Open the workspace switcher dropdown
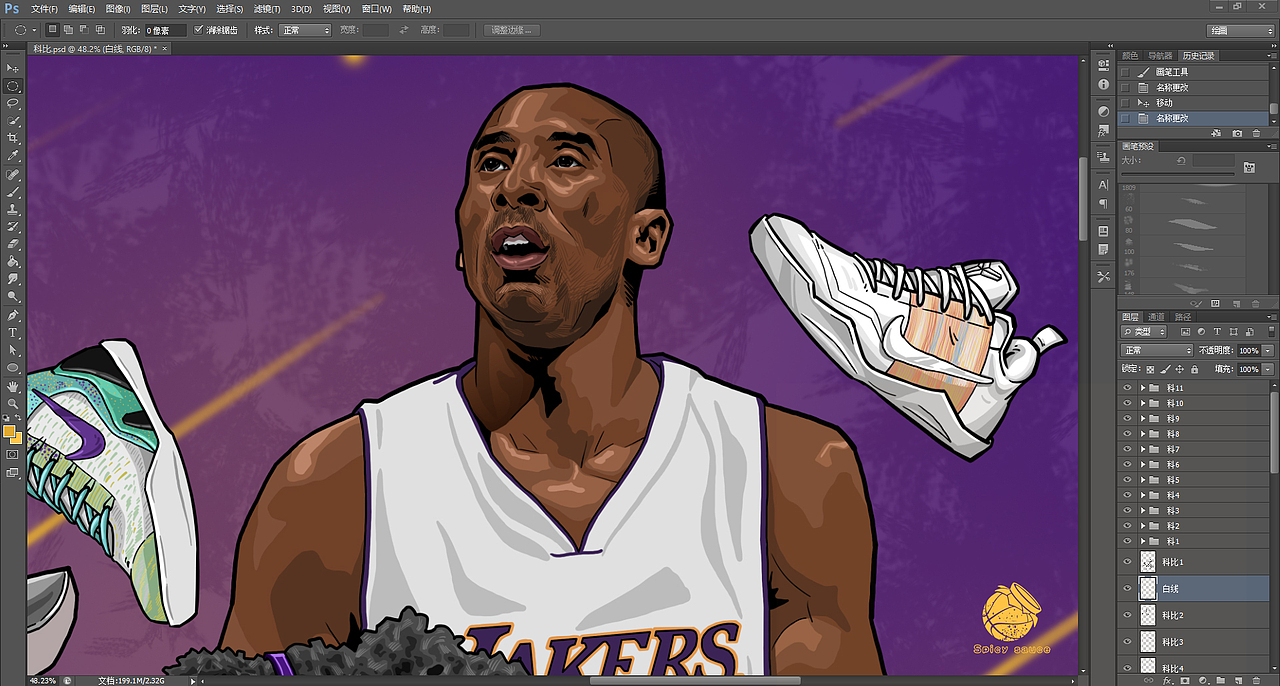Screen dimensions: 1280x686 point(1241,30)
